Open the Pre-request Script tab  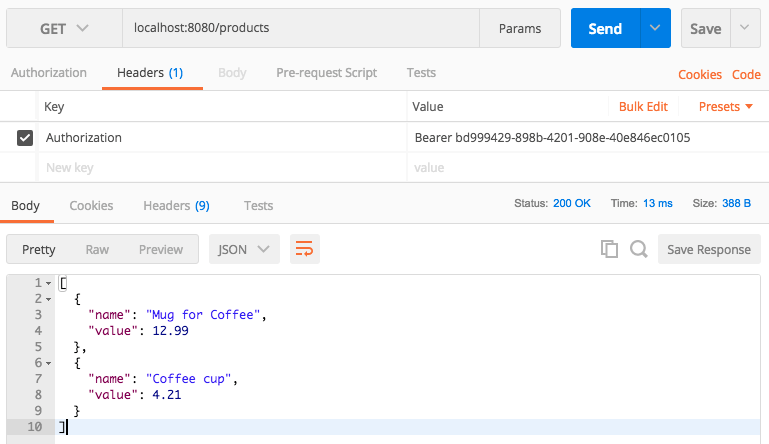[326, 73]
